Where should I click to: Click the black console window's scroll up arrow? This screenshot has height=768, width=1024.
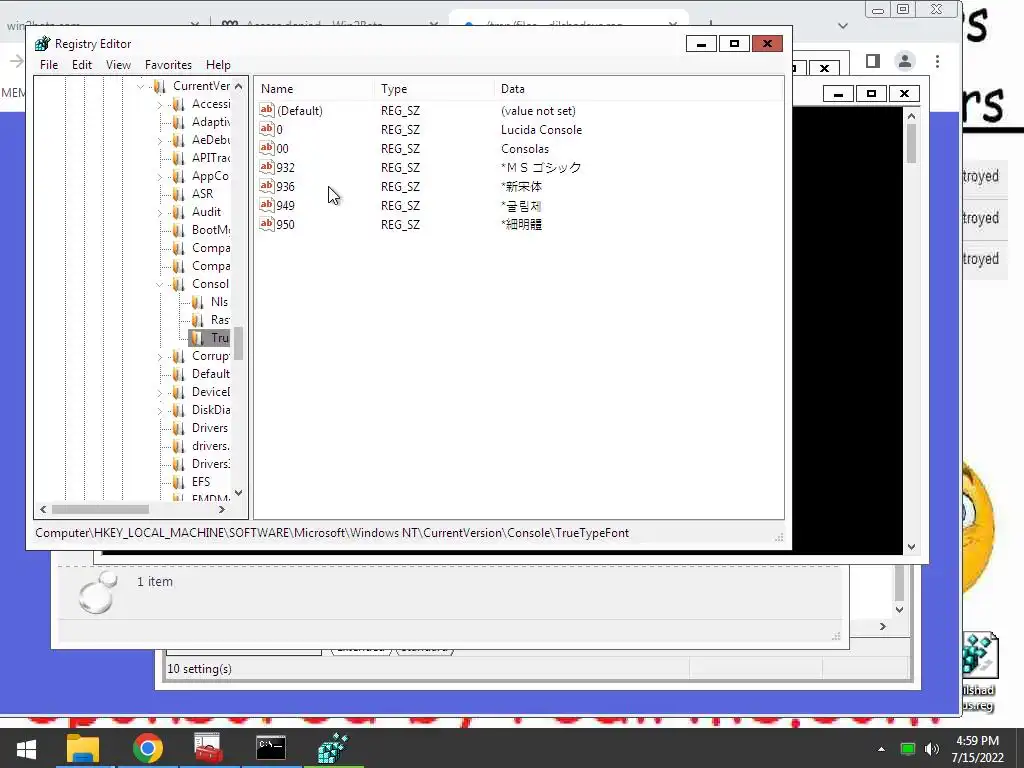pyautogui.click(x=912, y=116)
